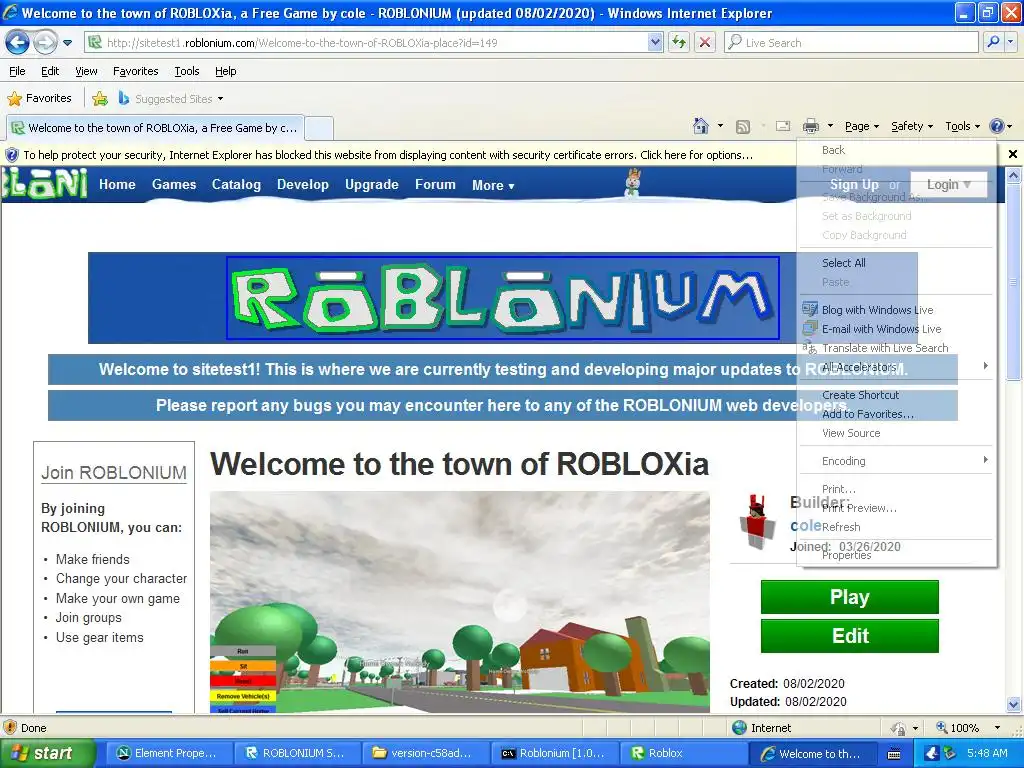The width and height of the screenshot is (1024, 768).
Task: Click the green Play button
Action: (x=850, y=597)
